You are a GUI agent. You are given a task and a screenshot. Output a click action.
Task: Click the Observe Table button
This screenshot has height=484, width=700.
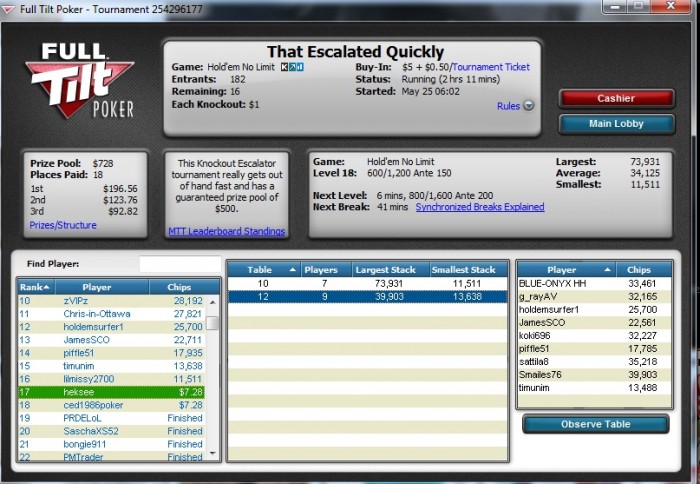596,424
